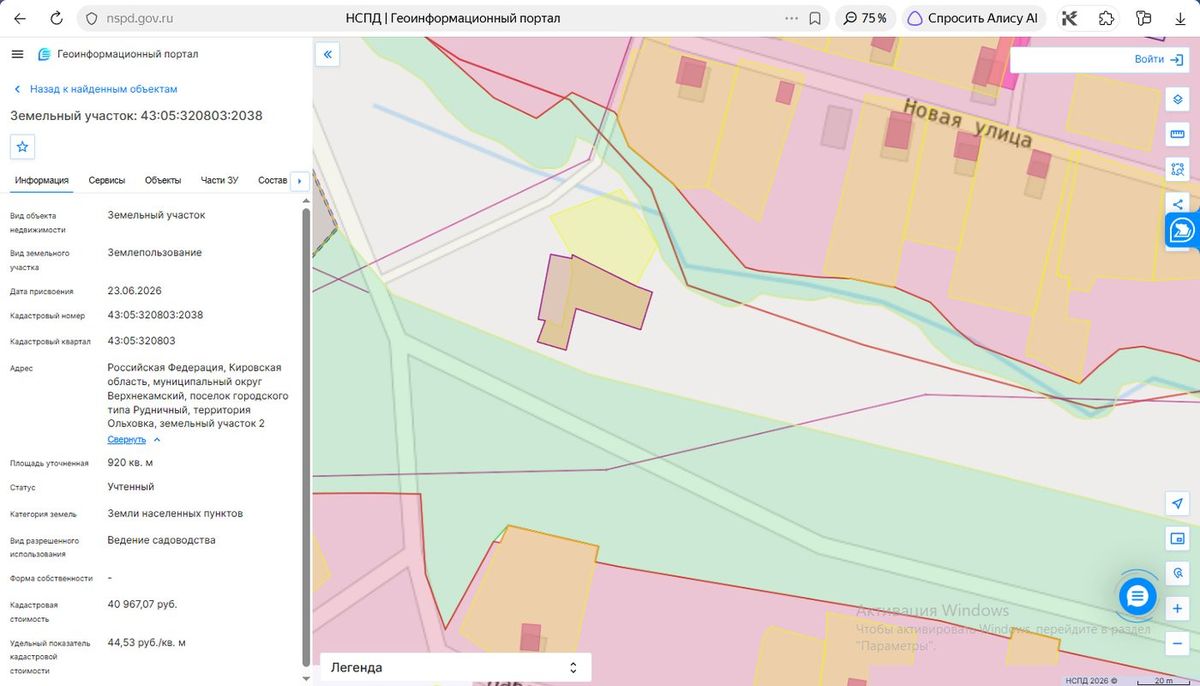Open the browser extensions puzzle icon

(x=1106, y=18)
